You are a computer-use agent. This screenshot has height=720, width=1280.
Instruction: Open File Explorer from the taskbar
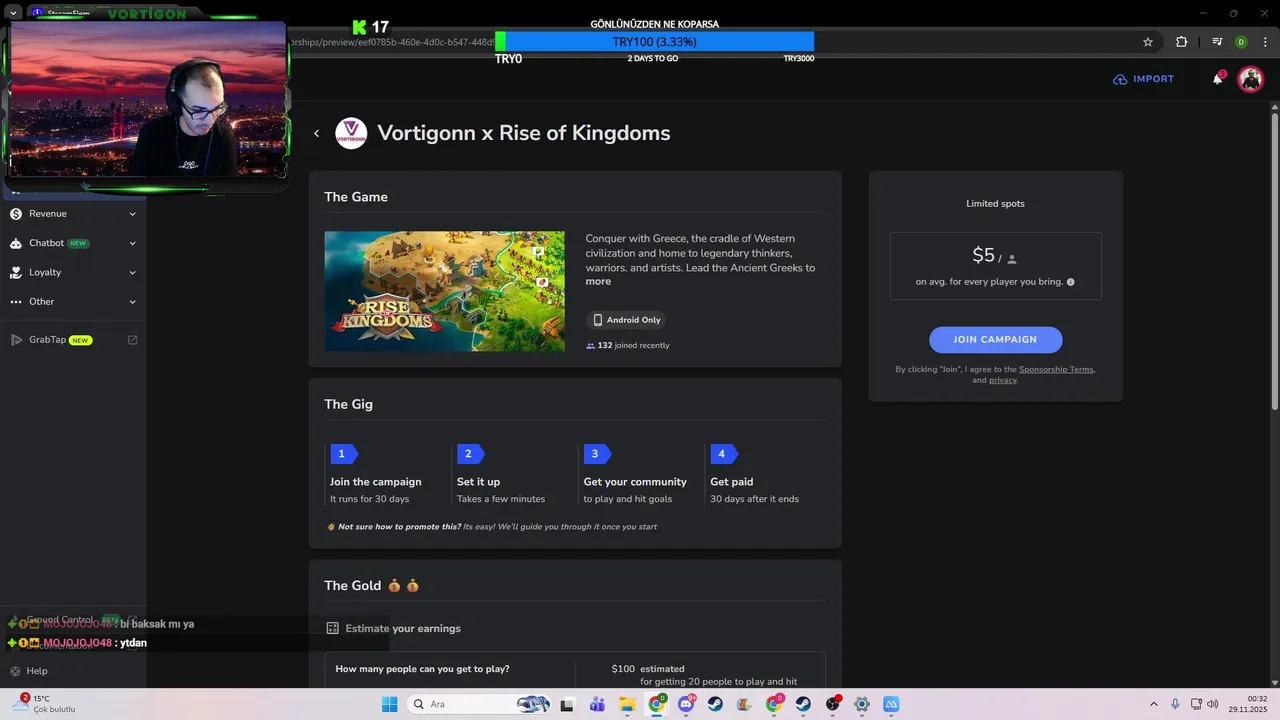click(x=627, y=704)
